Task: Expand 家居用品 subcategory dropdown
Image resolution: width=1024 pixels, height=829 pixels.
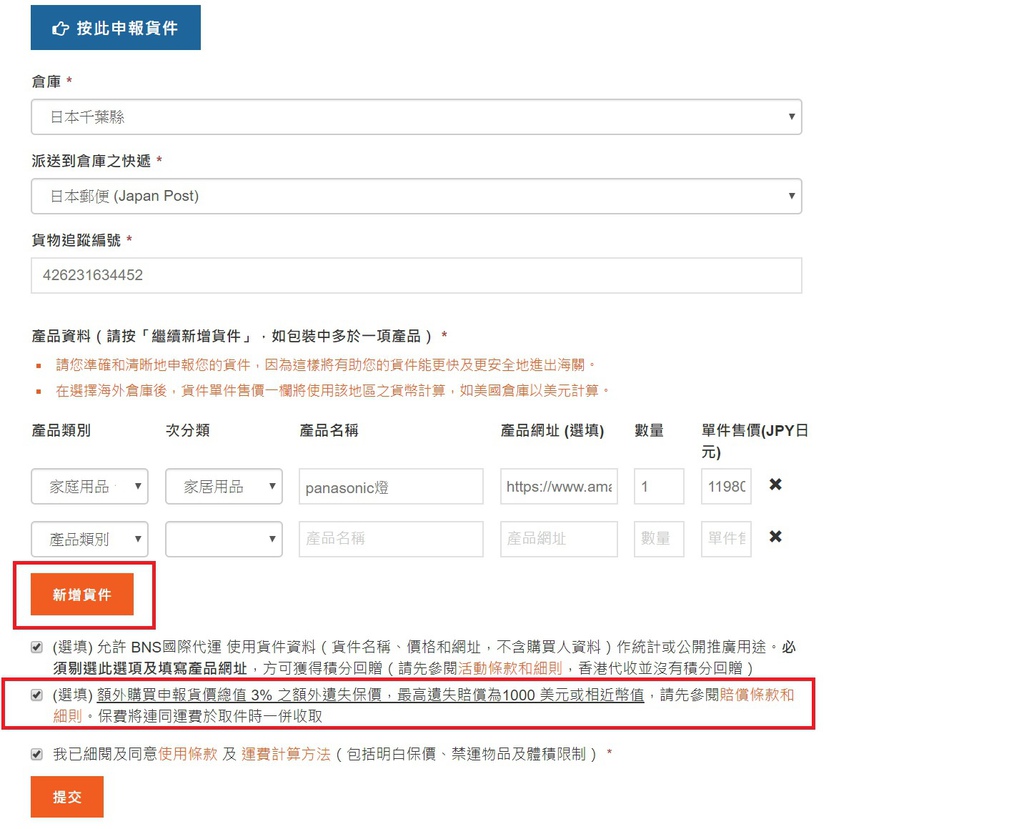Action: [x=223, y=486]
